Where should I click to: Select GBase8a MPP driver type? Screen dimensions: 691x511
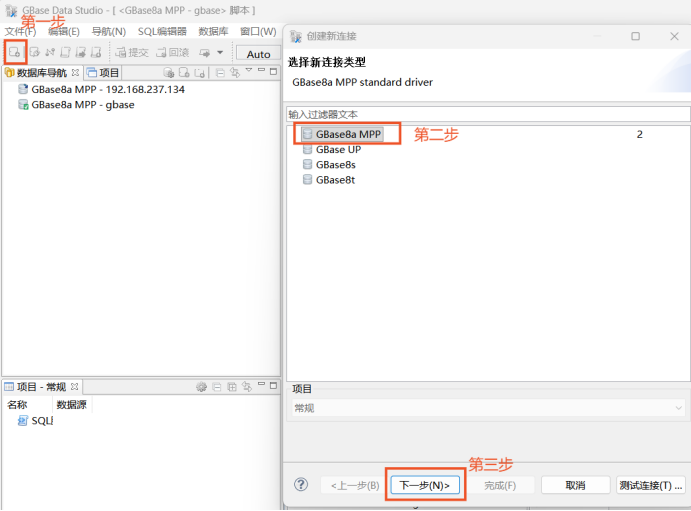coord(342,134)
